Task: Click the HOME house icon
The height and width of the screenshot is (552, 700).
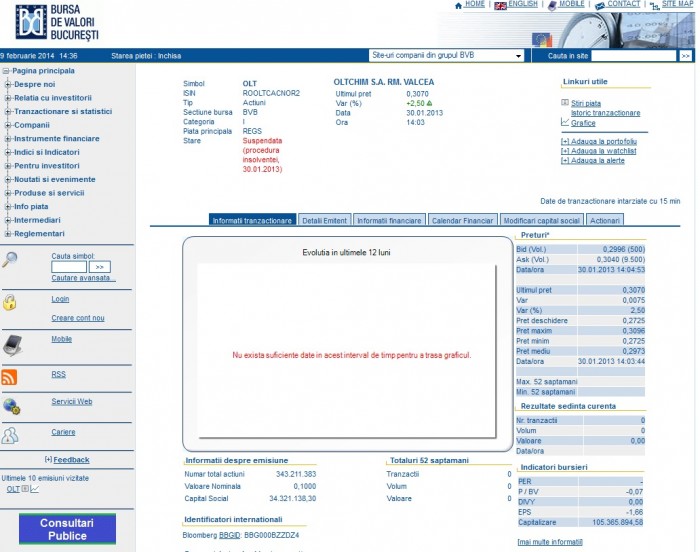Action: tap(458, 5)
